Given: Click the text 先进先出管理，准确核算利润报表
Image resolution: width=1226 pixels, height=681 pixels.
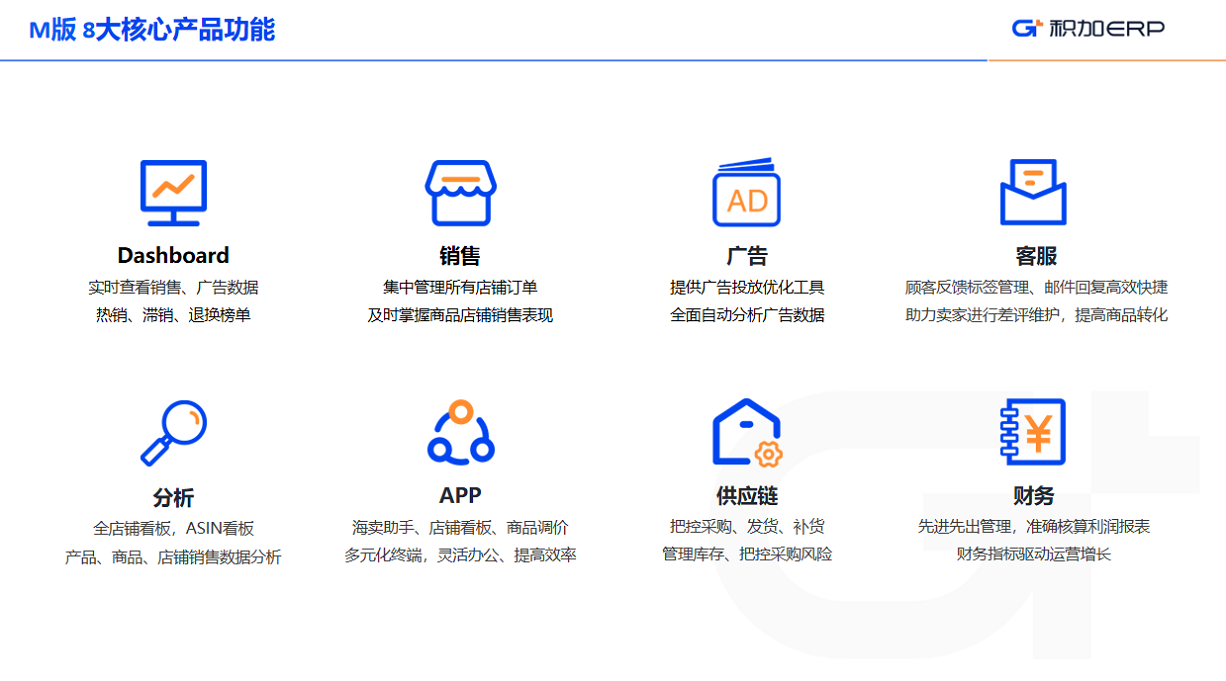Looking at the screenshot, I should coord(1034,526).
